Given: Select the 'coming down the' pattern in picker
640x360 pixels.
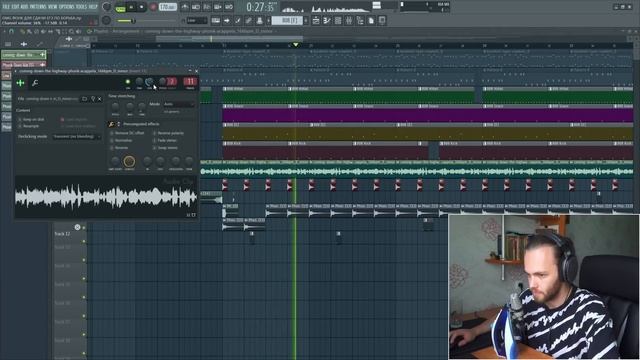Looking at the screenshot, I should pyautogui.click(x=23, y=55).
